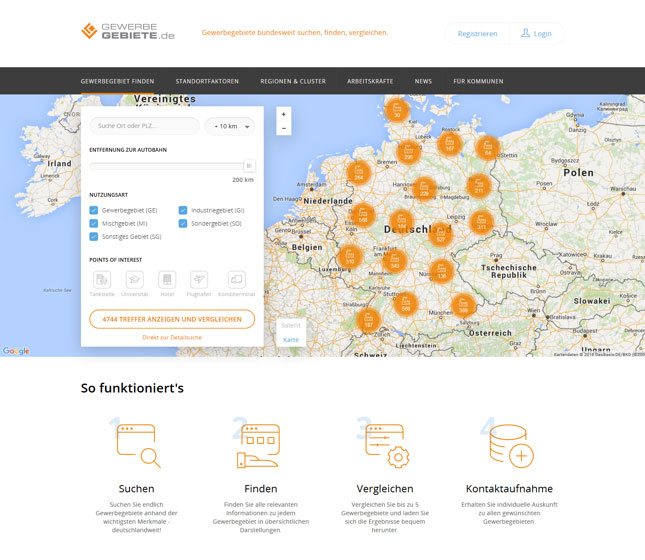Open the map cluster at Nürnberg
The height and width of the screenshot is (560, 645).
(441, 271)
